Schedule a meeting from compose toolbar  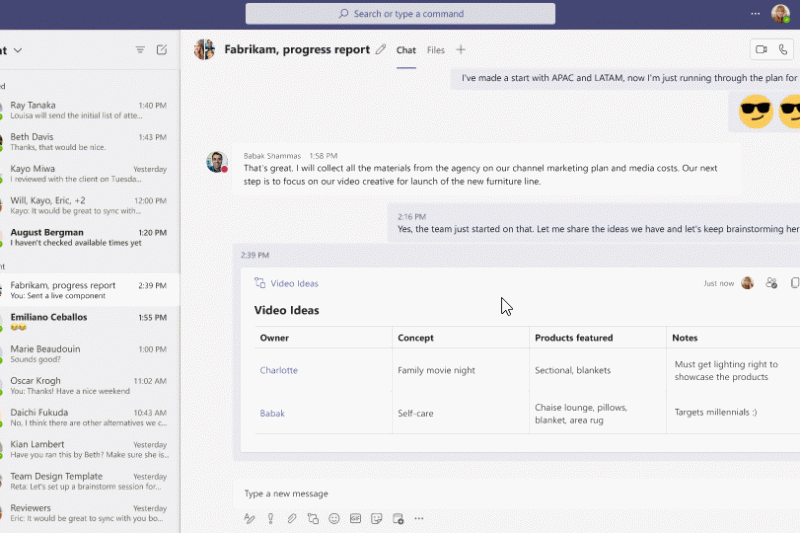pos(398,519)
